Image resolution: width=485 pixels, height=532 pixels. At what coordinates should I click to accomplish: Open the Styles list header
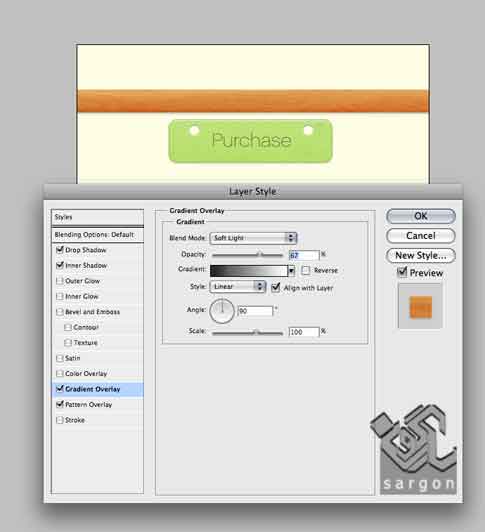[97, 217]
